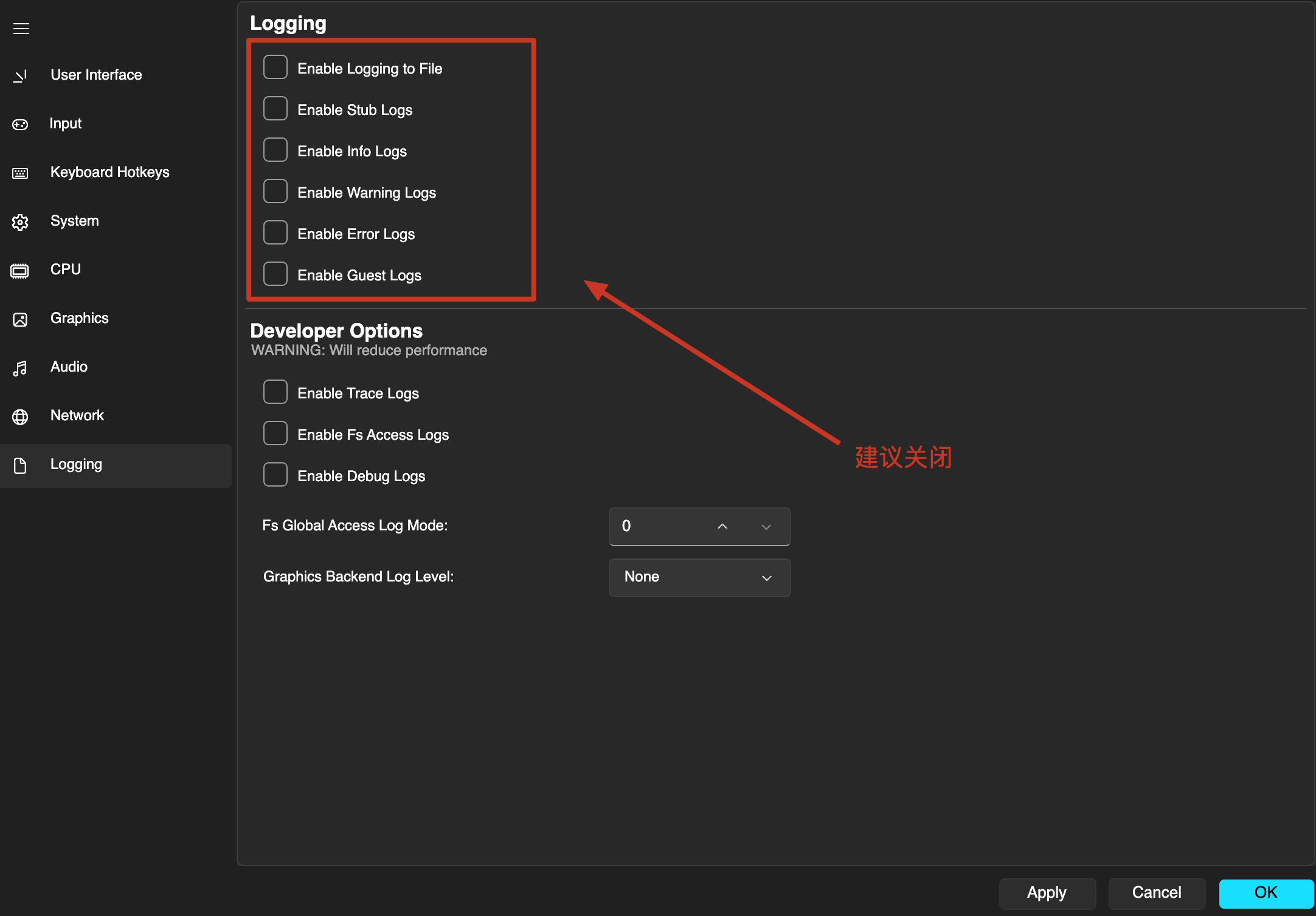Image resolution: width=1316 pixels, height=916 pixels.
Task: Open Graphics settings image icon
Action: coord(20,319)
